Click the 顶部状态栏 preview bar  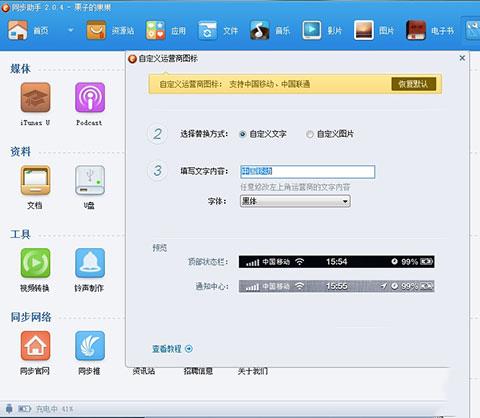[336, 262]
